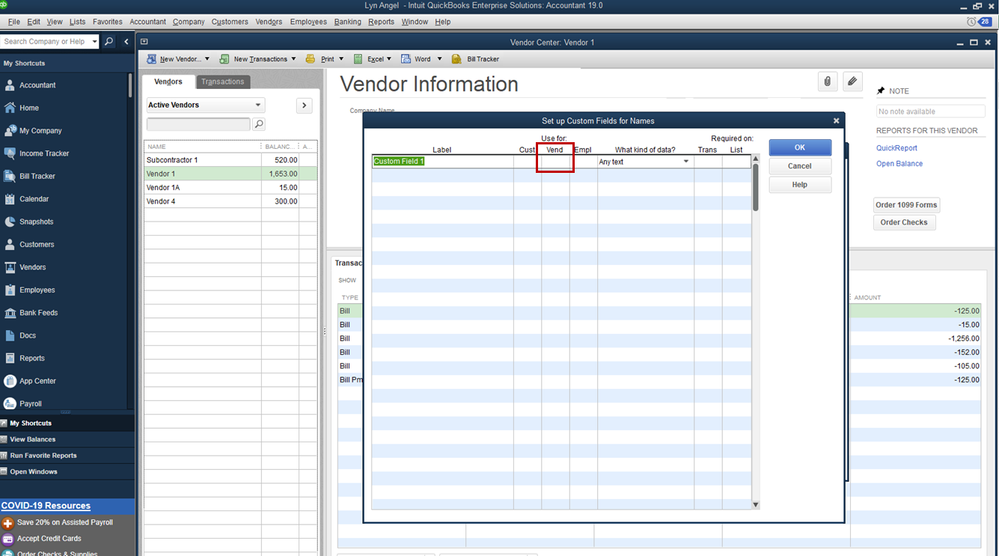Screen dimensions: 999x556
Task: Open the Search Company or Help dropdown arrow
Action: [x=94, y=41]
